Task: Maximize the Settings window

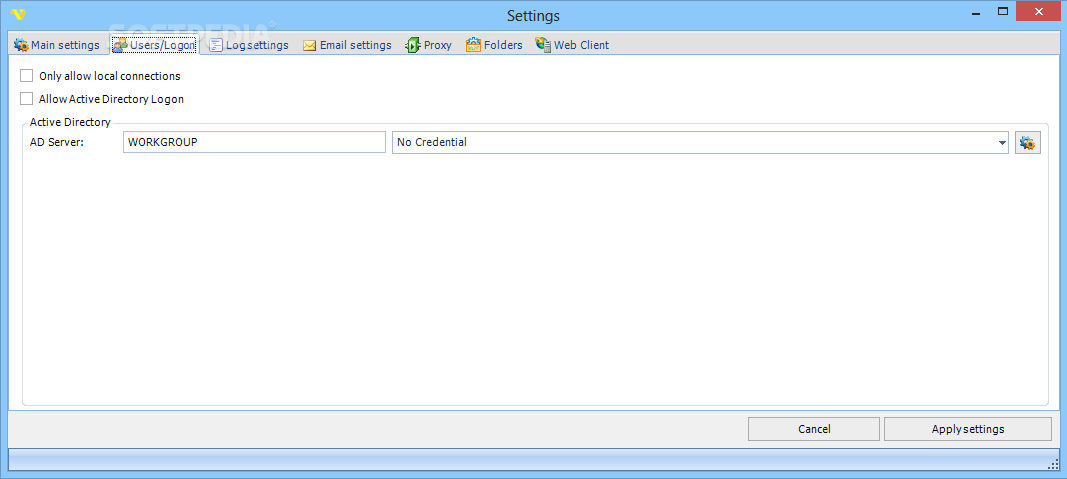Action: click(x=1002, y=12)
